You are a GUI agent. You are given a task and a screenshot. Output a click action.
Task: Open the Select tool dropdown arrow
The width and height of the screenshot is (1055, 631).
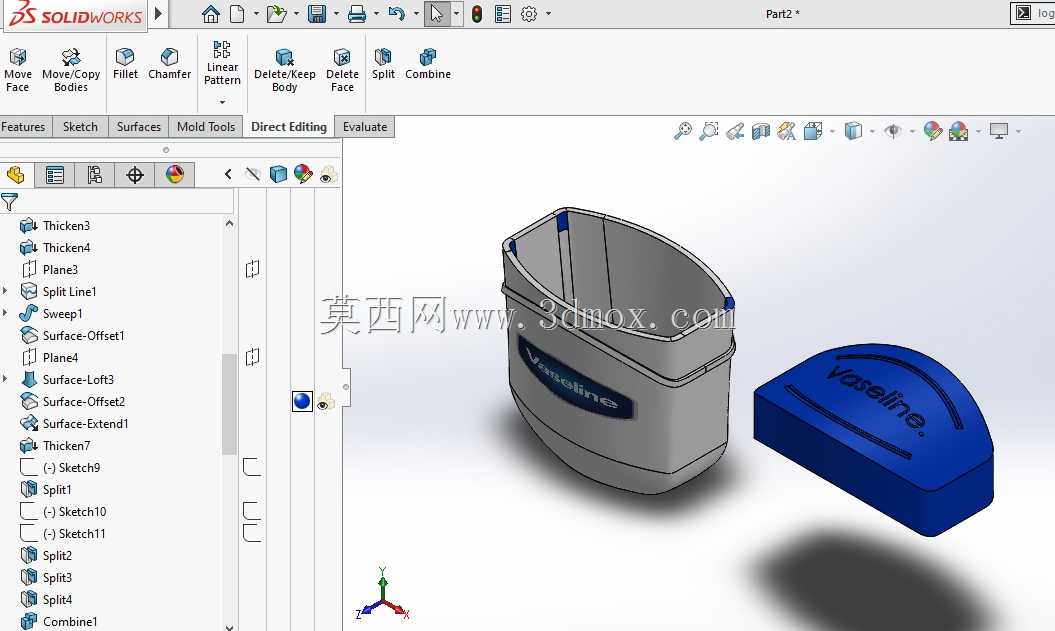[x=457, y=13]
